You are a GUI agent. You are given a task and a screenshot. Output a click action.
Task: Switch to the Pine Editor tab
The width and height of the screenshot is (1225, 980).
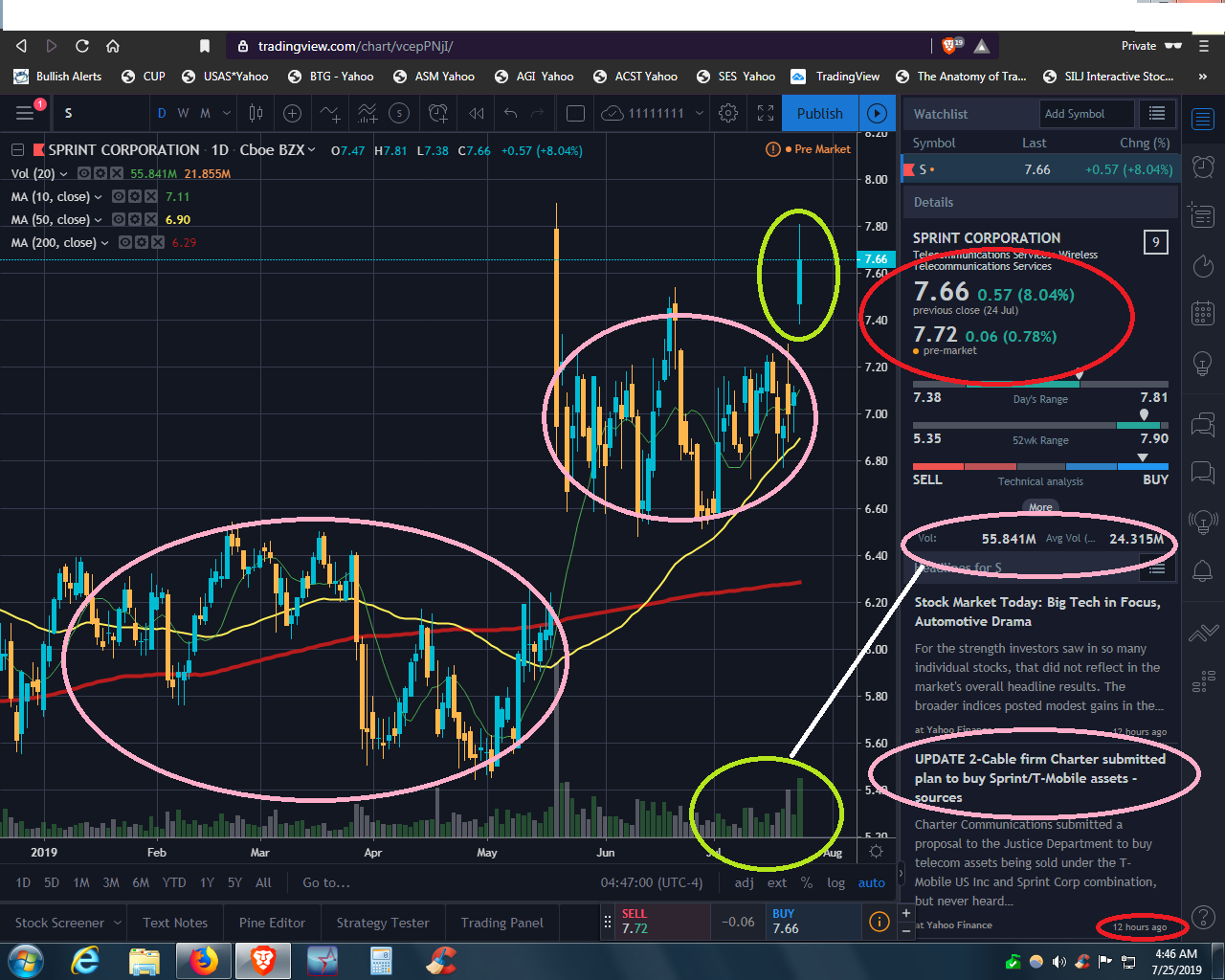coord(272,923)
